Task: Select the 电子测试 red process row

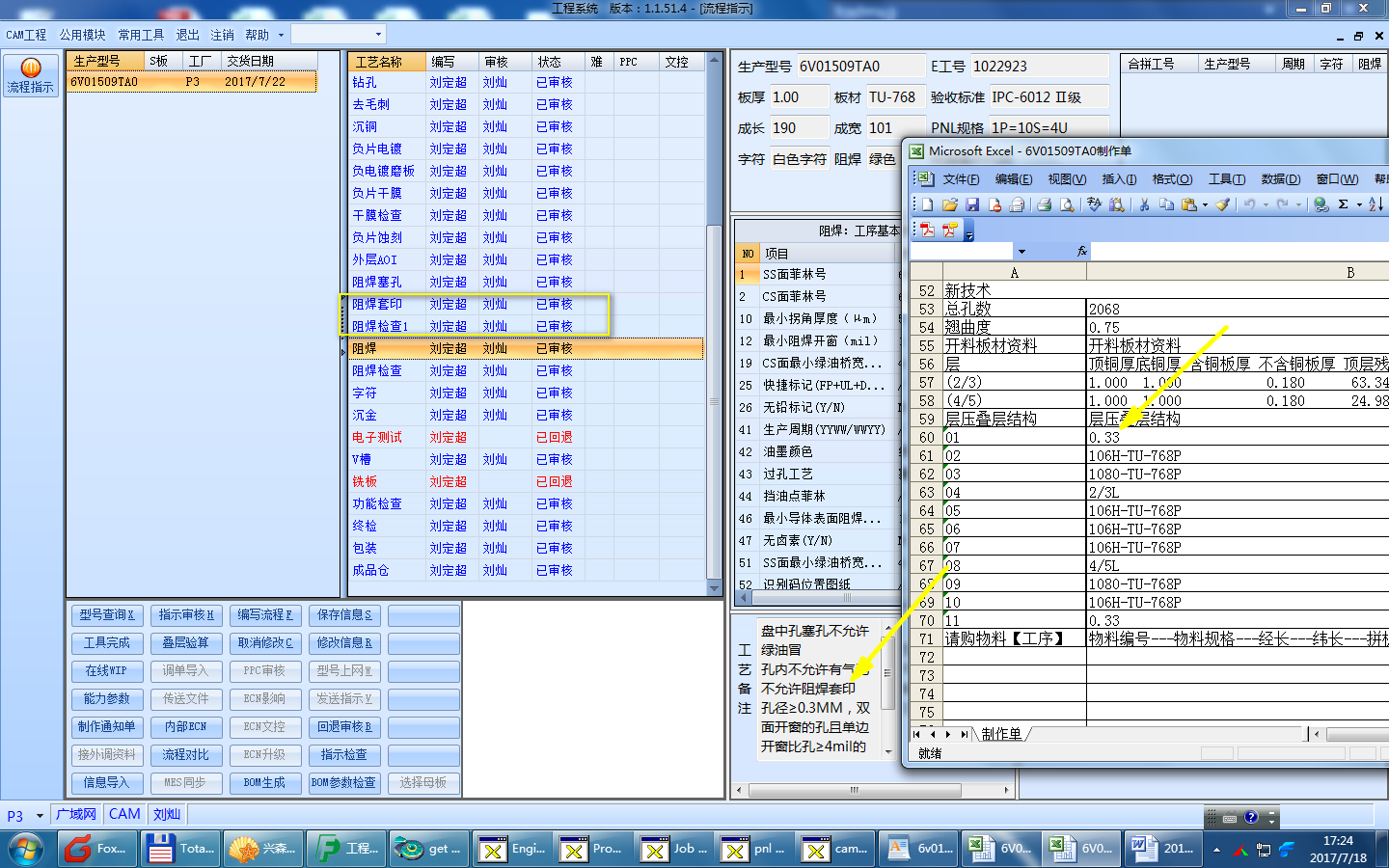Action: (x=526, y=438)
